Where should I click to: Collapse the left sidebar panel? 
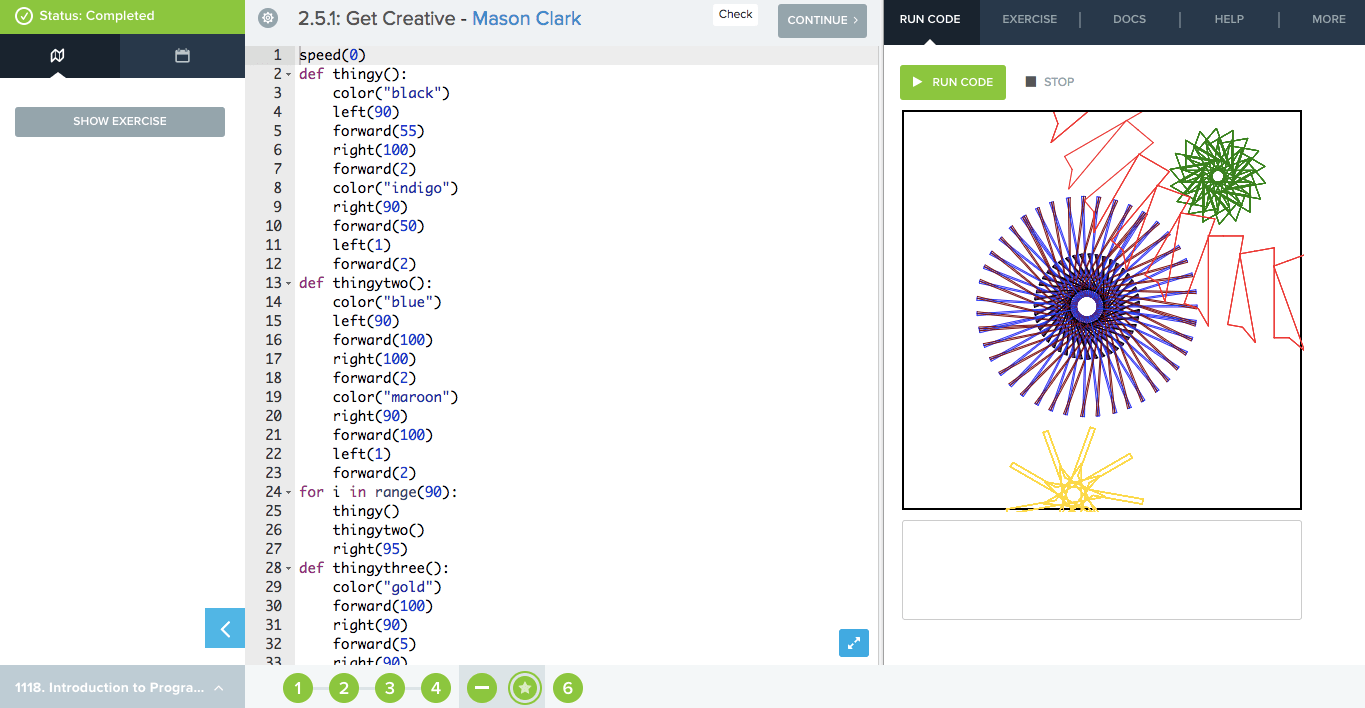224,628
